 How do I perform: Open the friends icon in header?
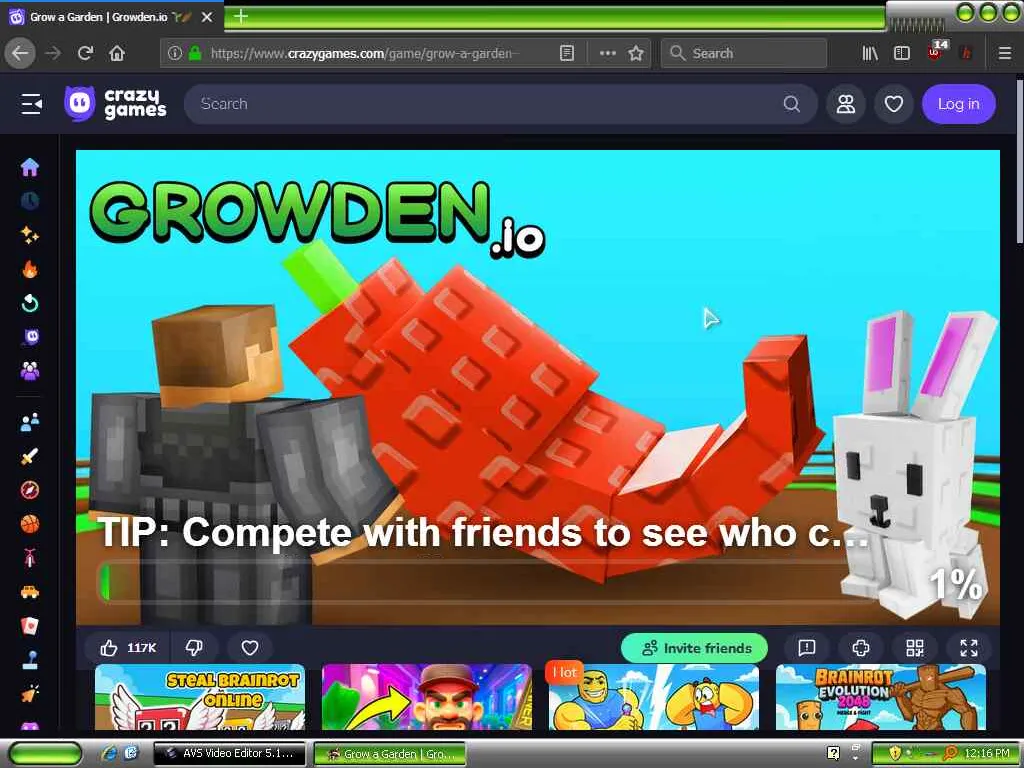click(846, 104)
